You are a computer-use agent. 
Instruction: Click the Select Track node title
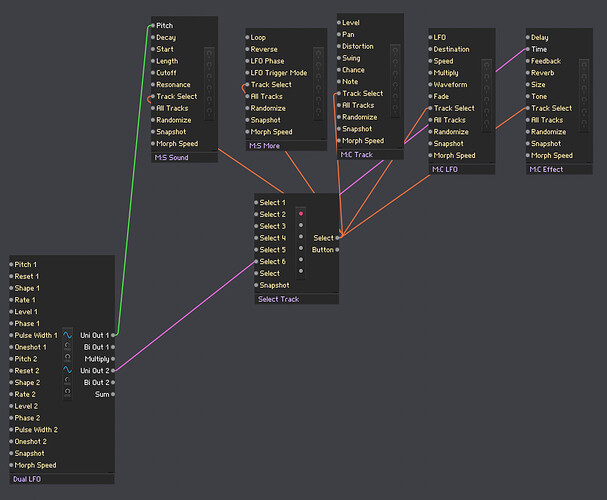coord(278,299)
